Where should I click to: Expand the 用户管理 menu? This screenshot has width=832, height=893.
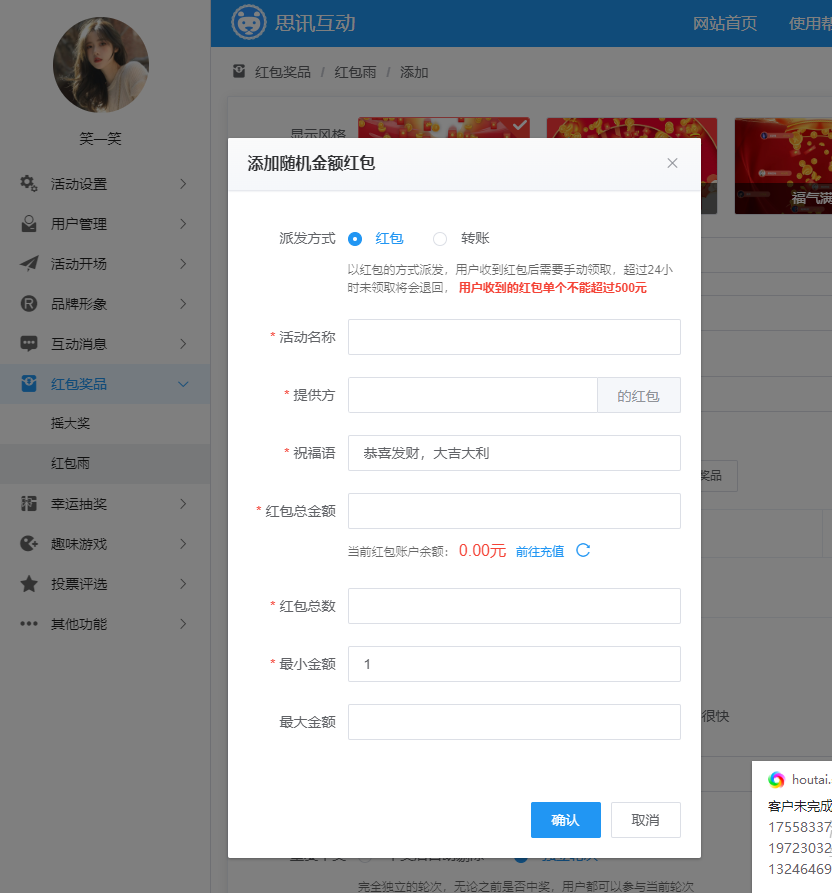coord(183,224)
